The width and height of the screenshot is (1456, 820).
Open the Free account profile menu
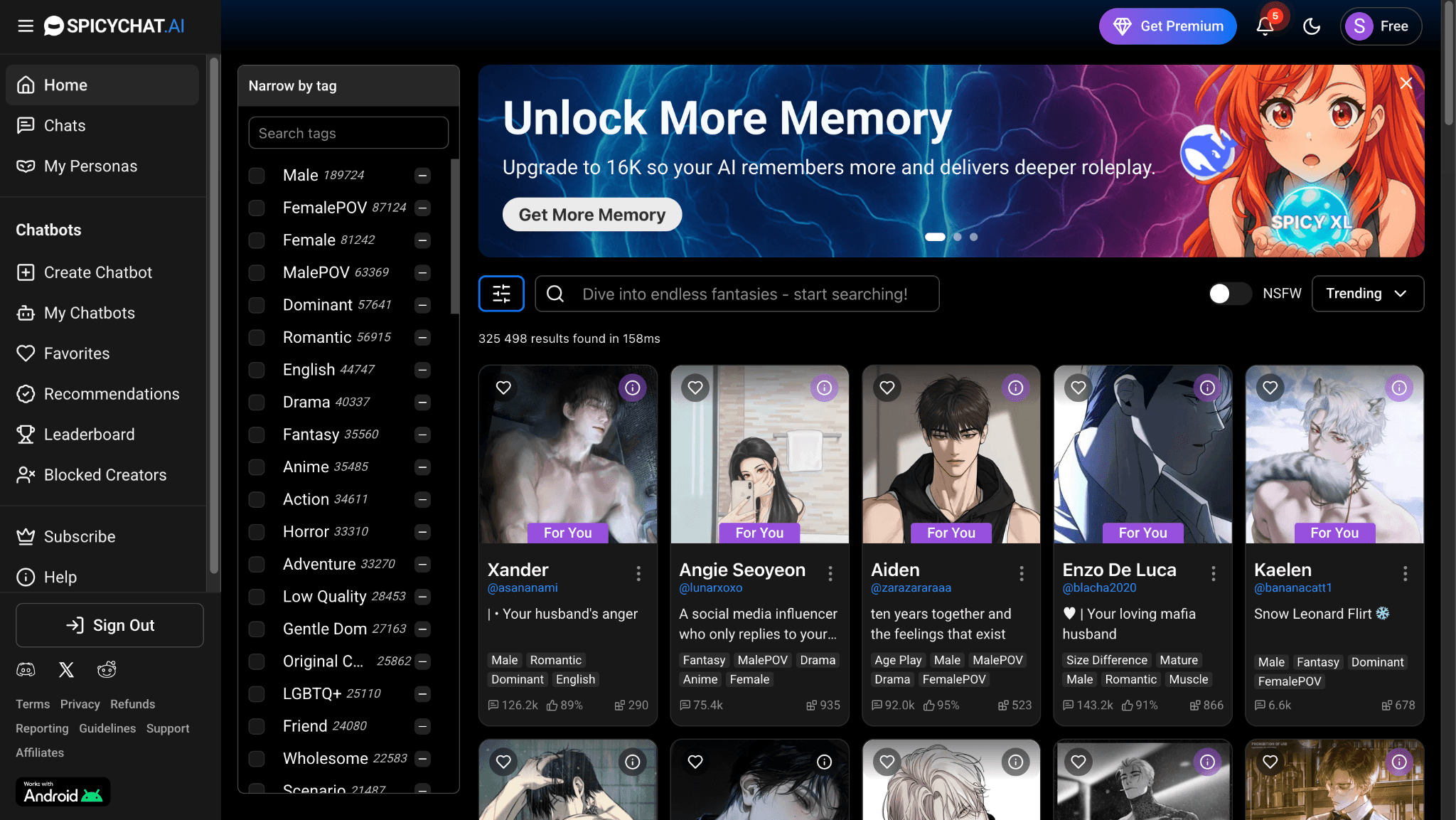(x=1380, y=26)
